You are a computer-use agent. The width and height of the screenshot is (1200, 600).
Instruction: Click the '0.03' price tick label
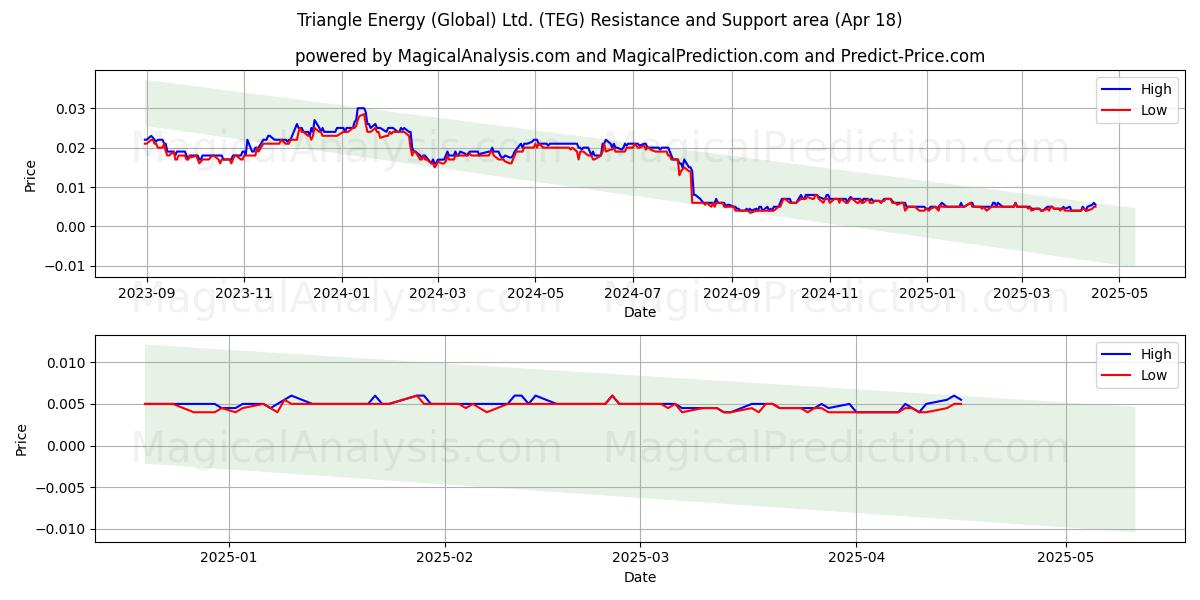click(x=72, y=108)
